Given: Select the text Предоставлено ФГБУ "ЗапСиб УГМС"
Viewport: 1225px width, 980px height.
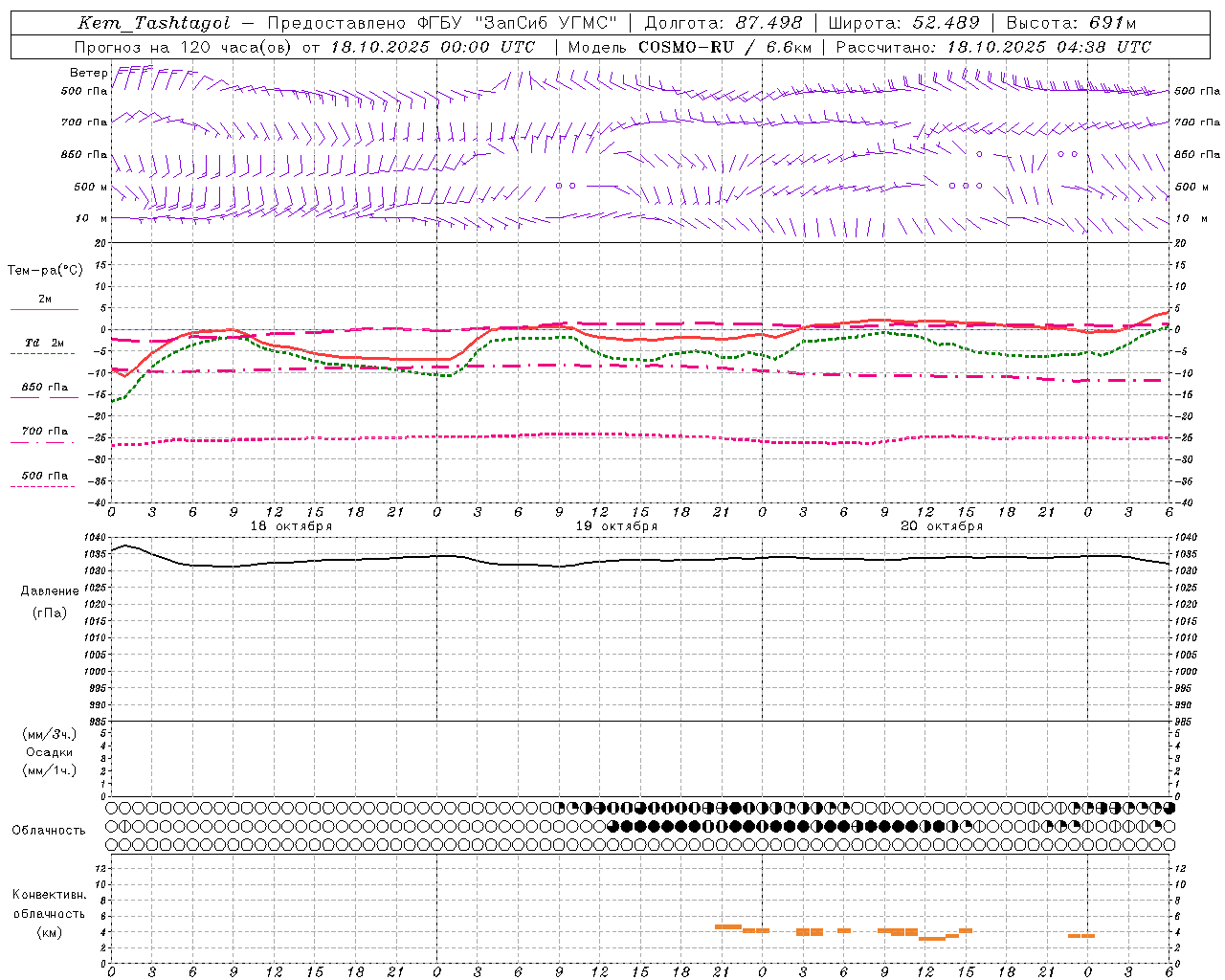Looking at the screenshot, I should 442,23.
